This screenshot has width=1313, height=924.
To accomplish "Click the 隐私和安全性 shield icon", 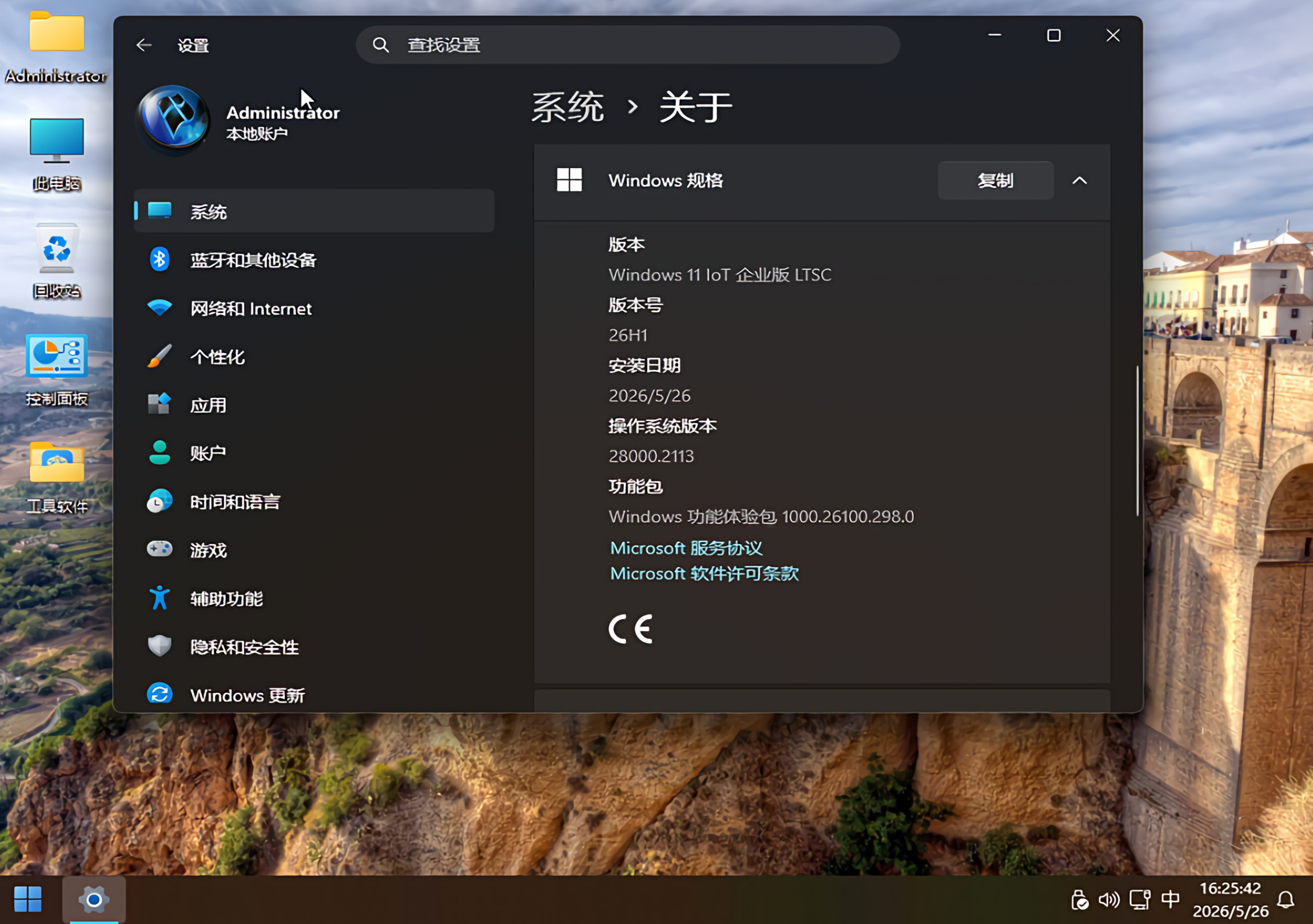I will click(x=160, y=646).
